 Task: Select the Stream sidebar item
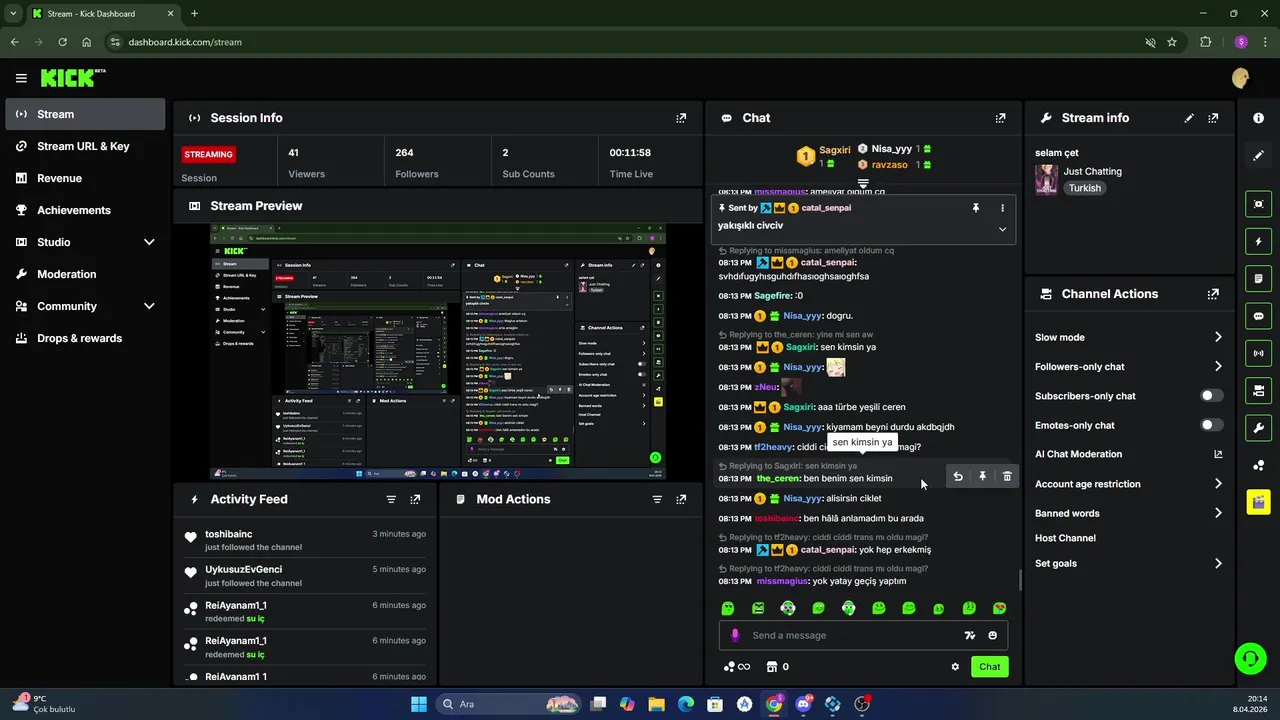pos(85,114)
